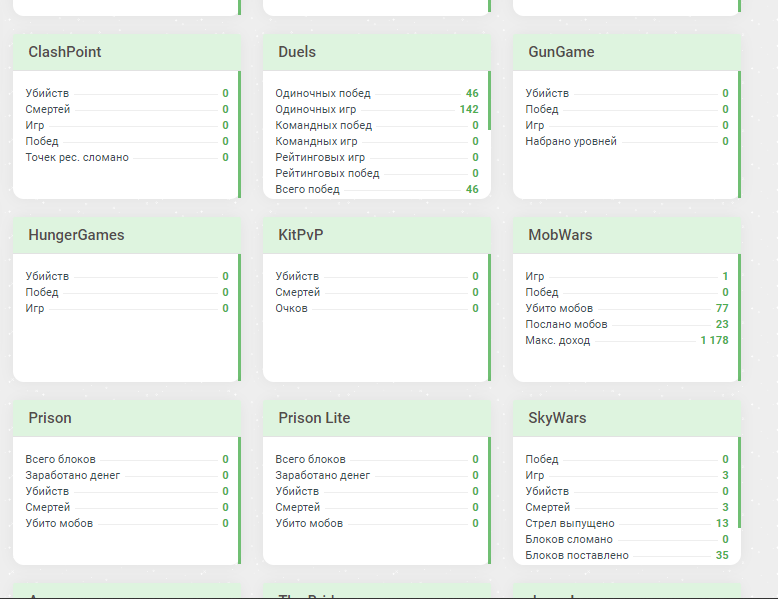Select the SkyWars blocks placed value 35
The image size is (778, 599).
point(722,555)
